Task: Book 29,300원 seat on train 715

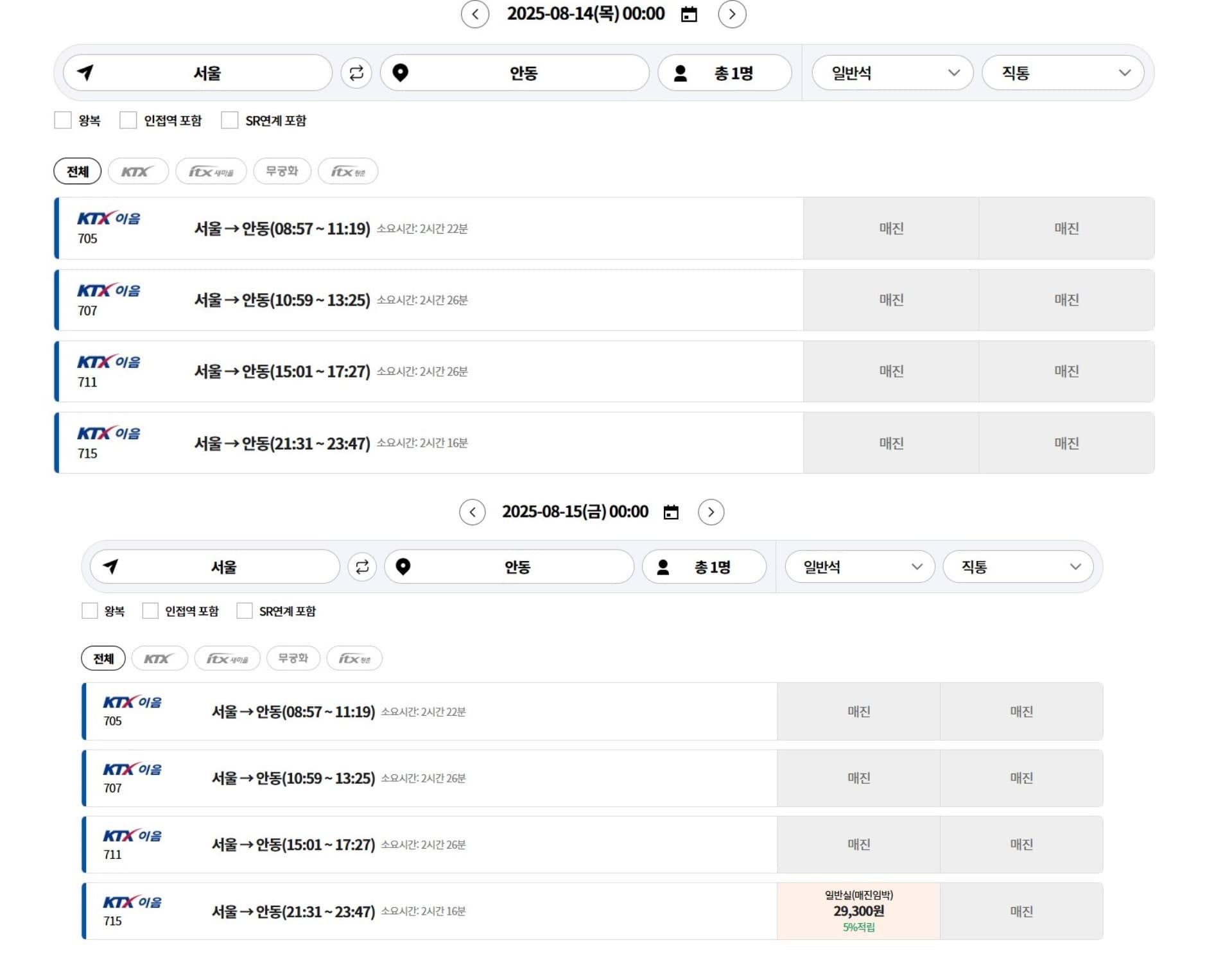Action: coord(858,911)
